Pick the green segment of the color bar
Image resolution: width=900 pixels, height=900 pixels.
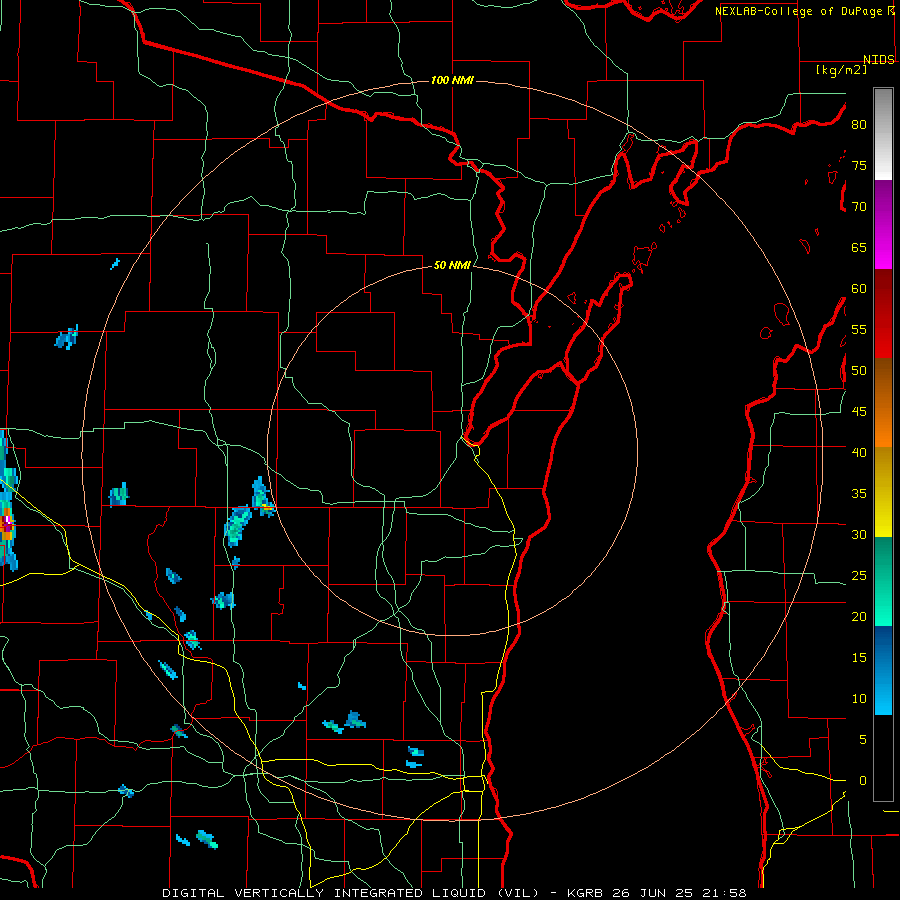pos(883,581)
